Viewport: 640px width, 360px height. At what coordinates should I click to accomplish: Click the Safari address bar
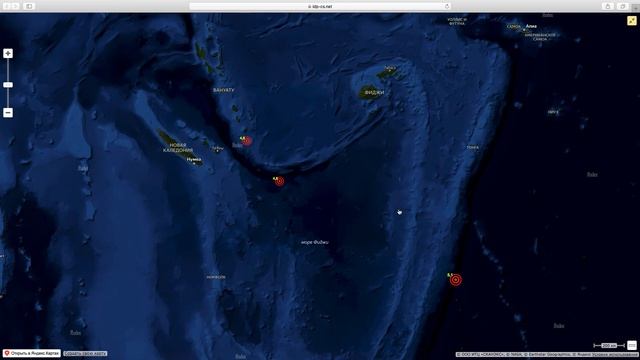pyautogui.click(x=320, y=6)
